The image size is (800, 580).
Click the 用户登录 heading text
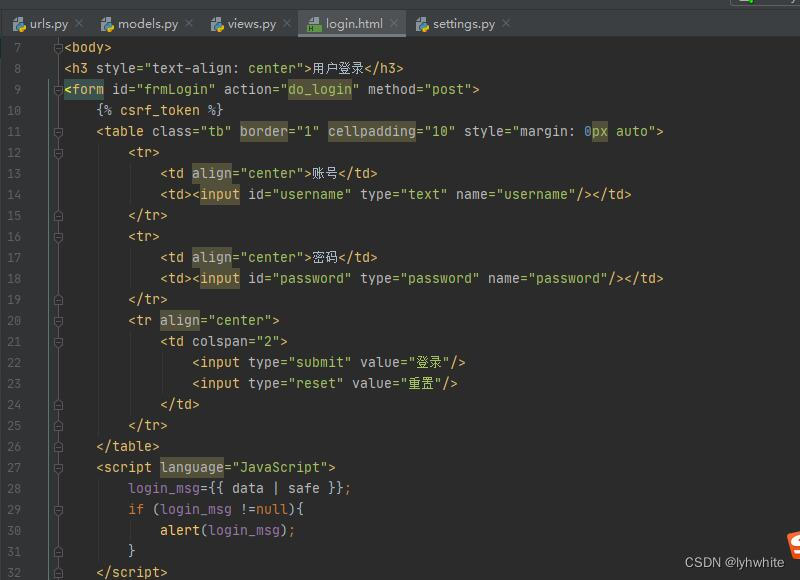tap(338, 68)
